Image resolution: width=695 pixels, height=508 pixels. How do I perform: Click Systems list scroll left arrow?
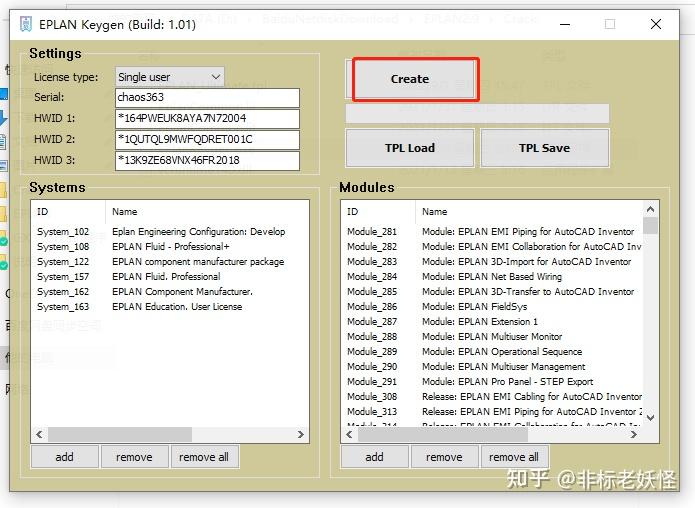click(x=39, y=434)
